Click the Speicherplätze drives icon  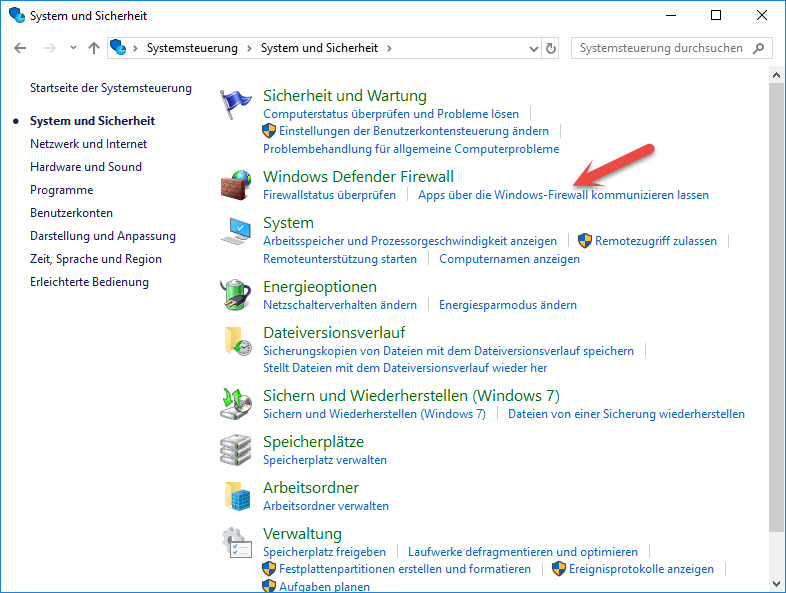pyautogui.click(x=237, y=450)
